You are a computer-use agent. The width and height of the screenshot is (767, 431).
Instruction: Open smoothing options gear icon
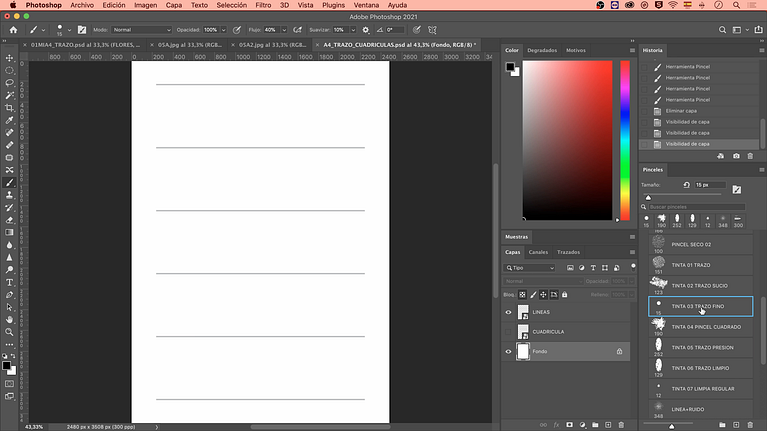365,30
